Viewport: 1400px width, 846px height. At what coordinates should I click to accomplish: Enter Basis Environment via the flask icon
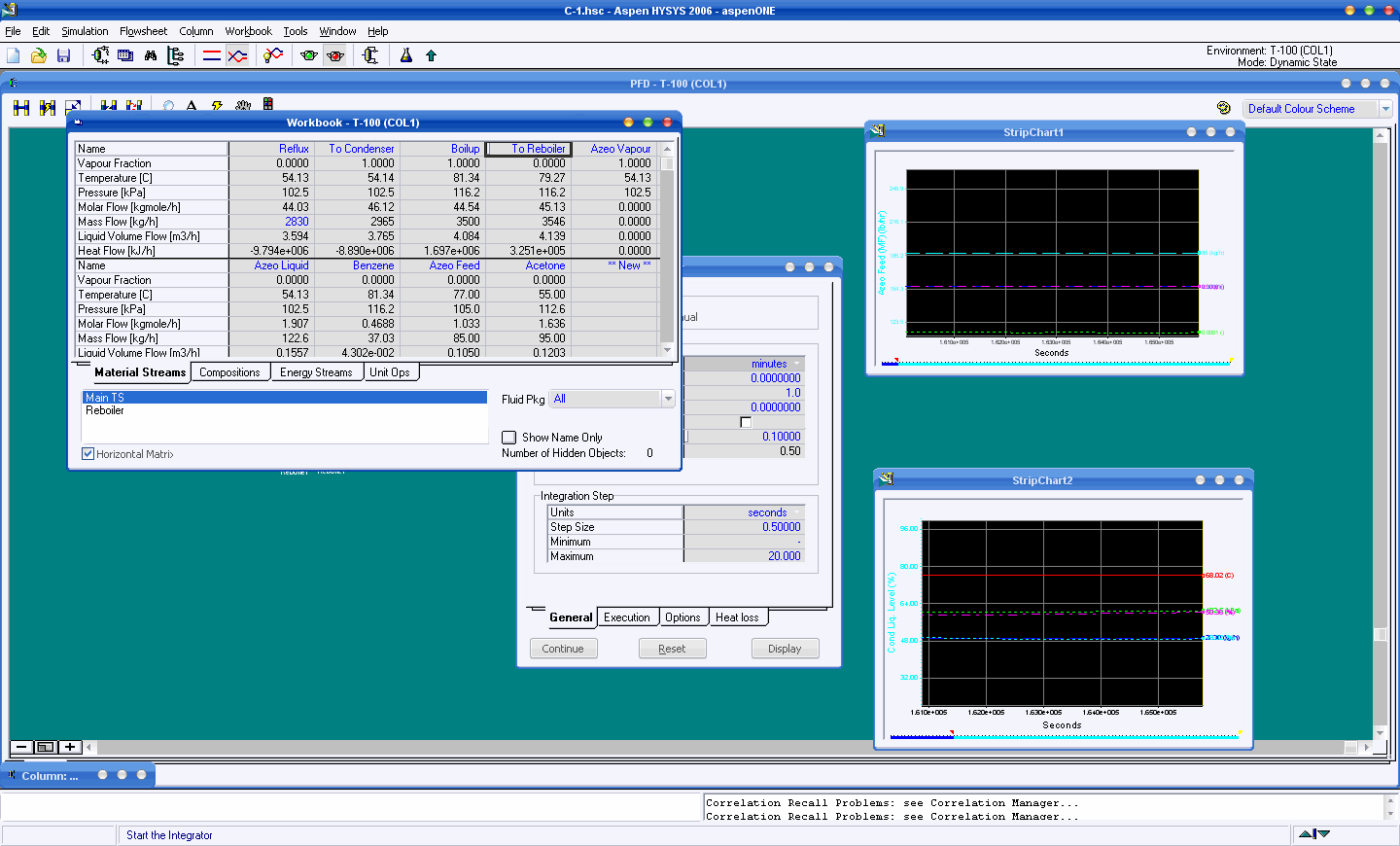point(406,55)
